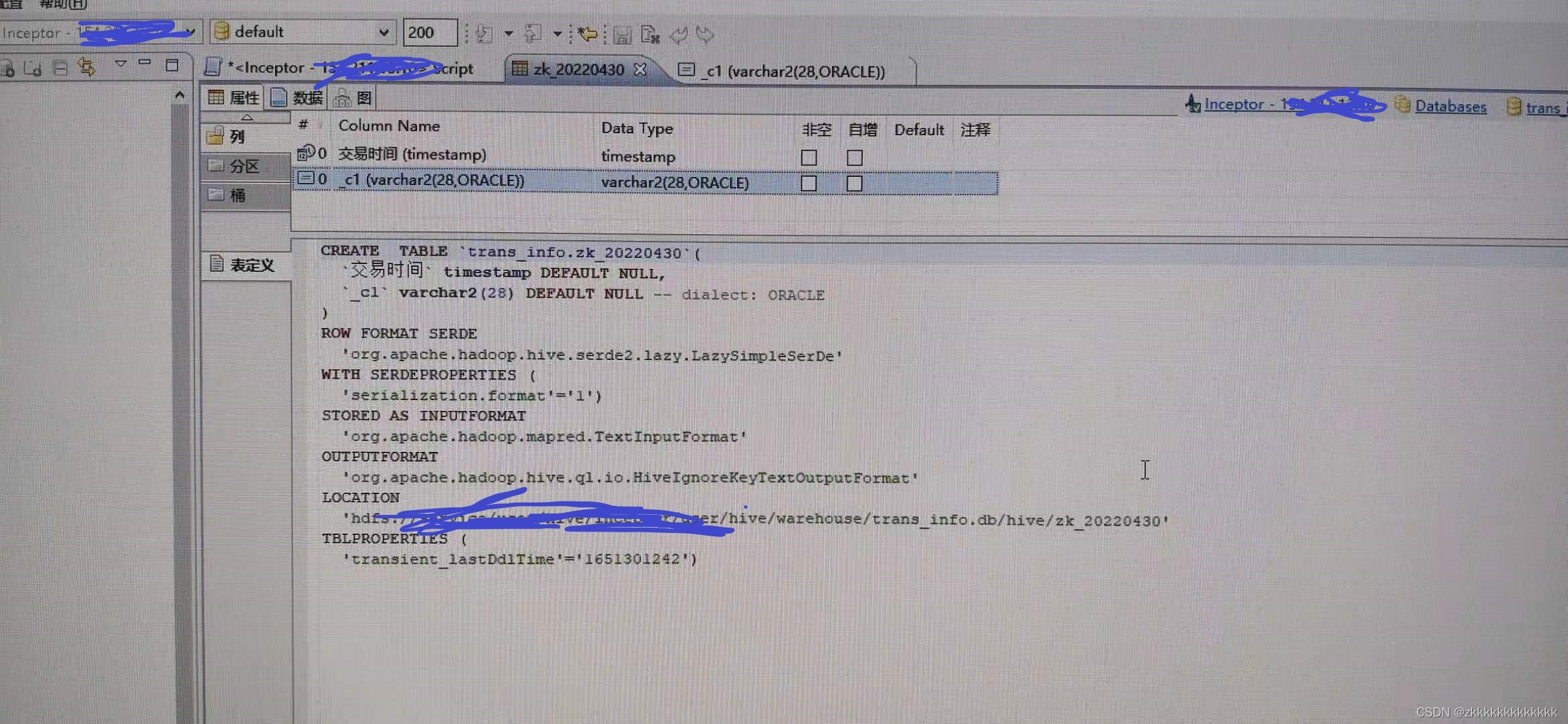Click the save icon in toolbar
Screen dimensions: 1568x724
(x=622, y=35)
